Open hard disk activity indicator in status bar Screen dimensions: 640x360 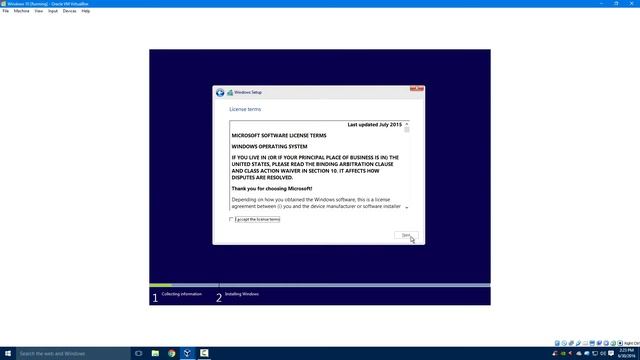[x=557, y=343]
